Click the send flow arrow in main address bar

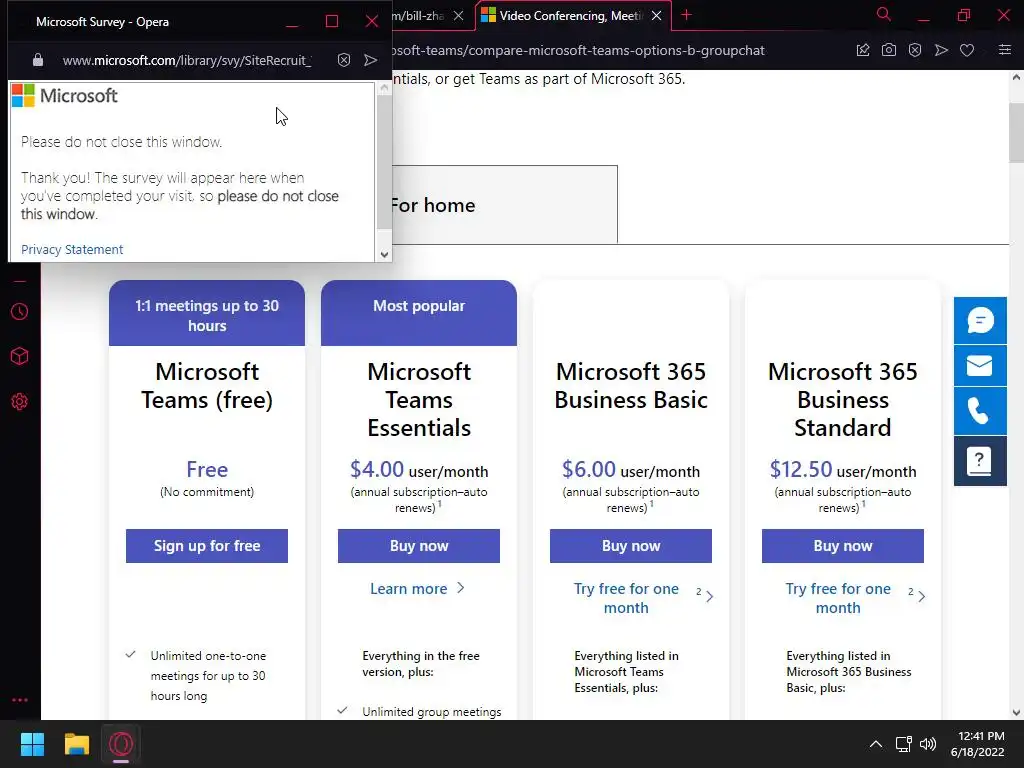(941, 50)
